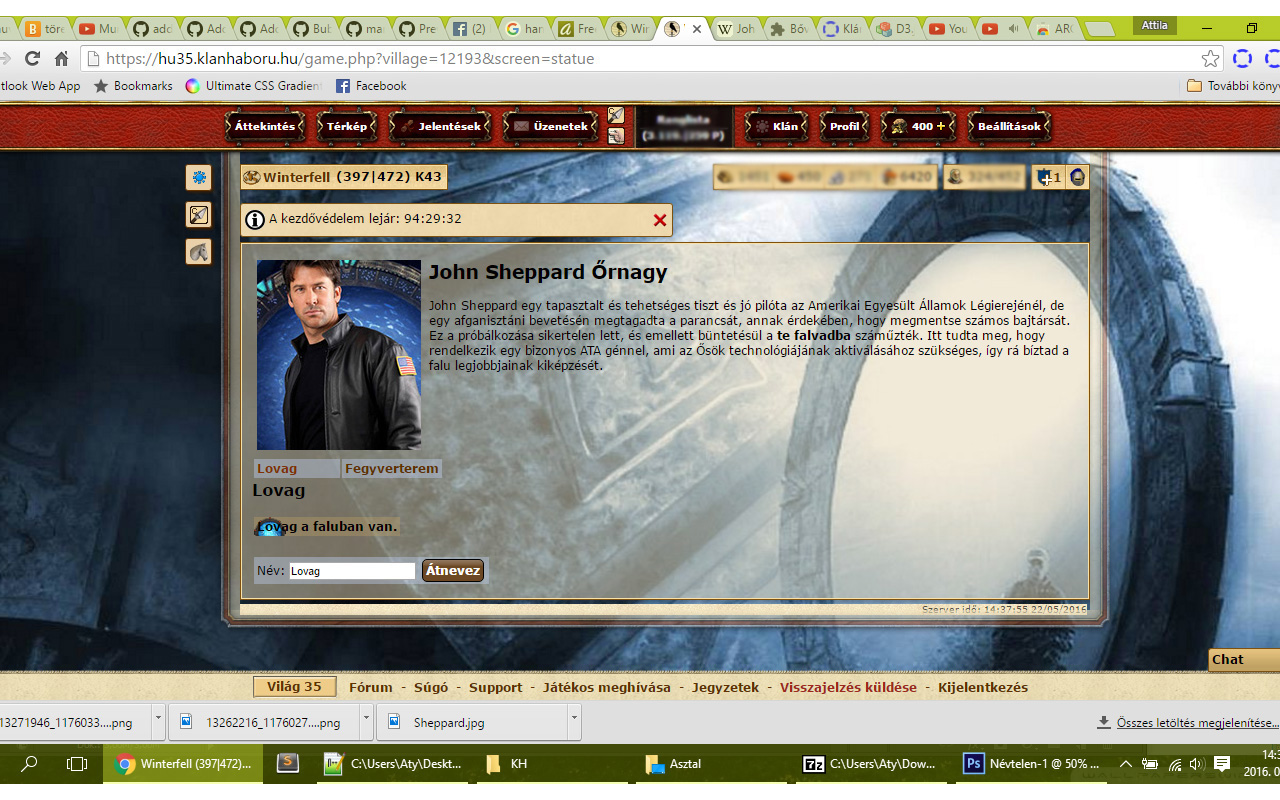Screen dimensions: 1280x800
Task: Click the small scroll icon below the sword
Action: (x=616, y=136)
